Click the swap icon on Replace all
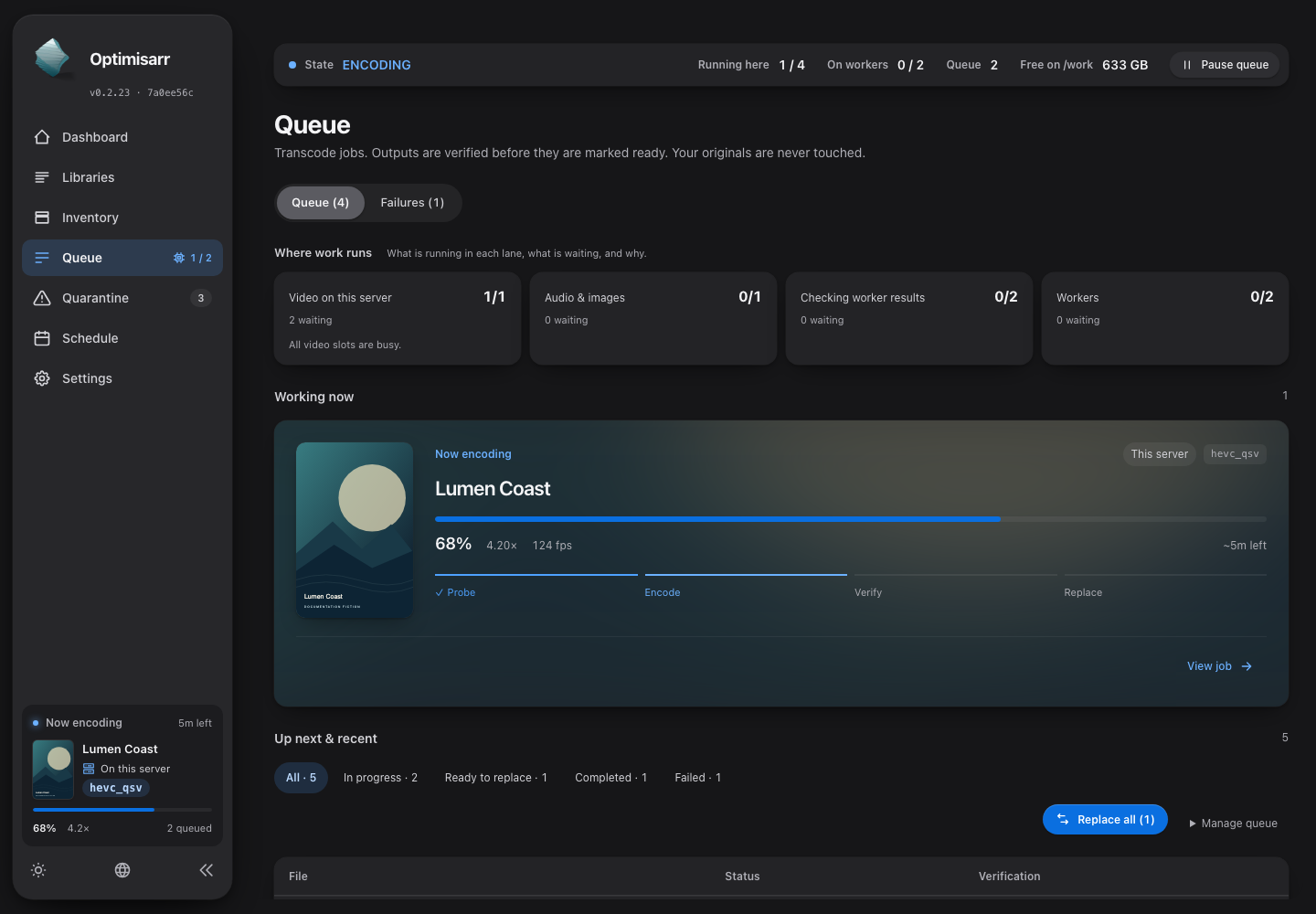The image size is (1316, 914). 1063,820
